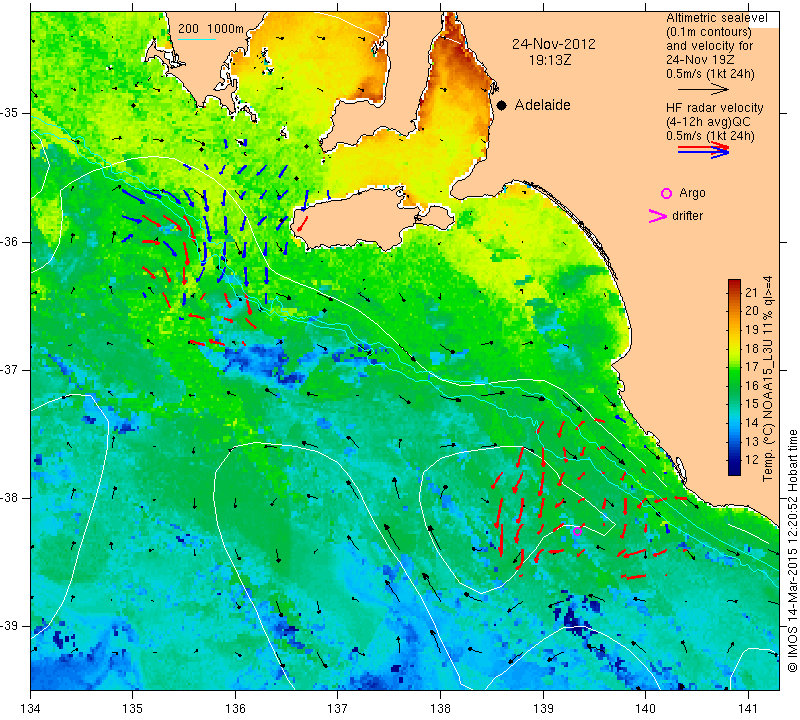Click the red and blue HF radar legend arrow
This screenshot has width=800, height=720.
point(704,150)
